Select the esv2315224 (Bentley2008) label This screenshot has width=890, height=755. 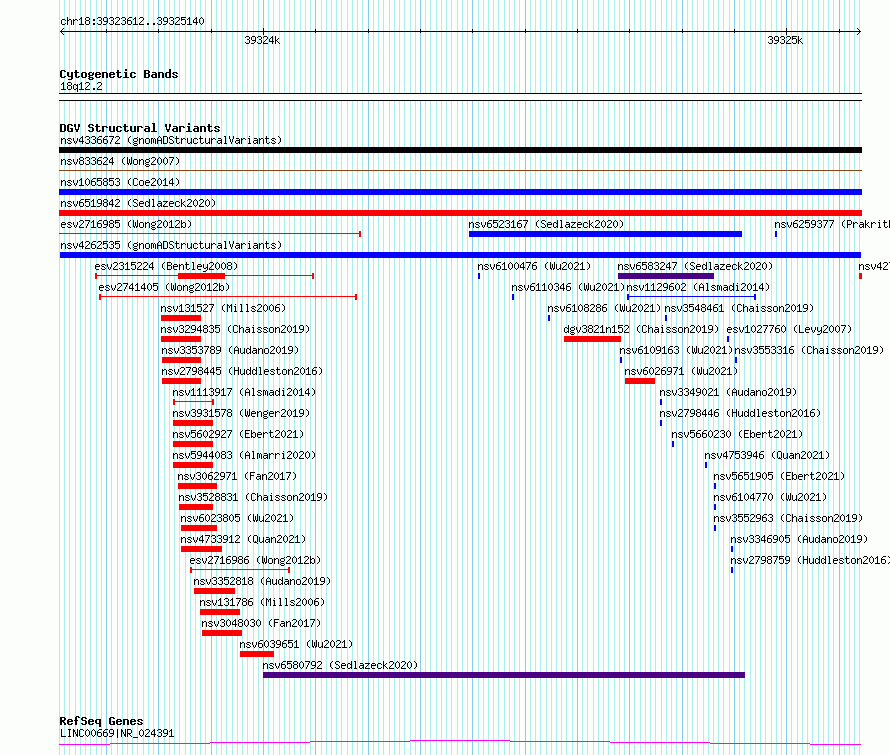pyautogui.click(x=166, y=266)
